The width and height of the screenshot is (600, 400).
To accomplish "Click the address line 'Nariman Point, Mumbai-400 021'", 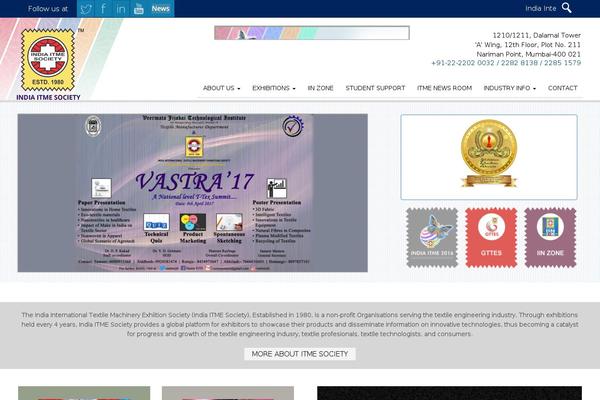I will (x=528, y=54).
